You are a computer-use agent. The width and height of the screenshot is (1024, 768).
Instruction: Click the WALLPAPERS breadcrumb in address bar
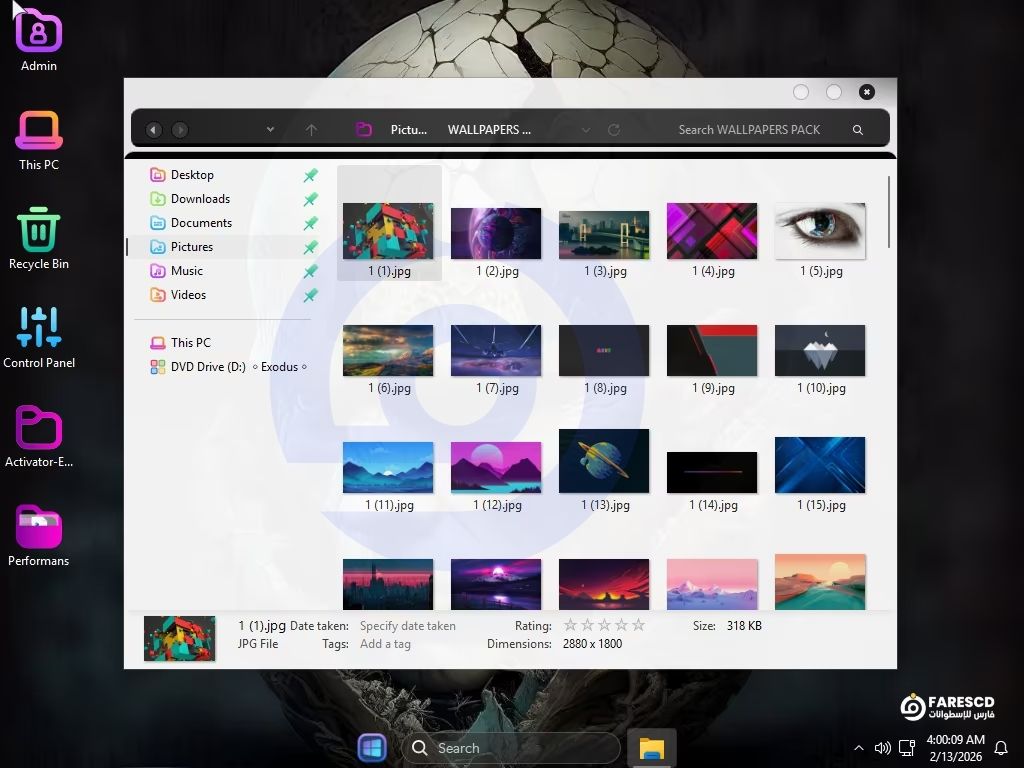tap(489, 130)
